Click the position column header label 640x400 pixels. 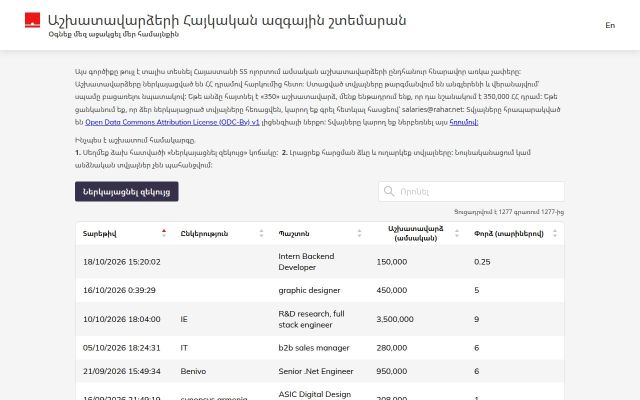[294, 233]
